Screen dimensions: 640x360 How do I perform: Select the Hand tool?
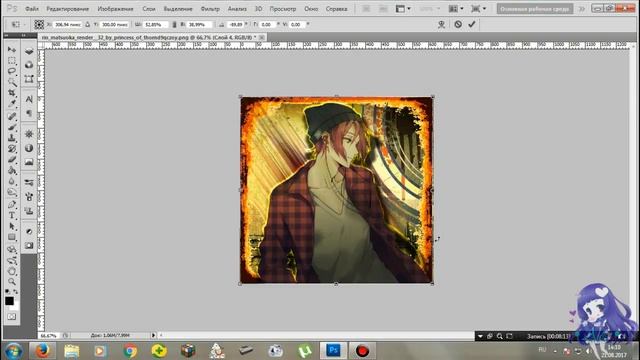(x=11, y=271)
